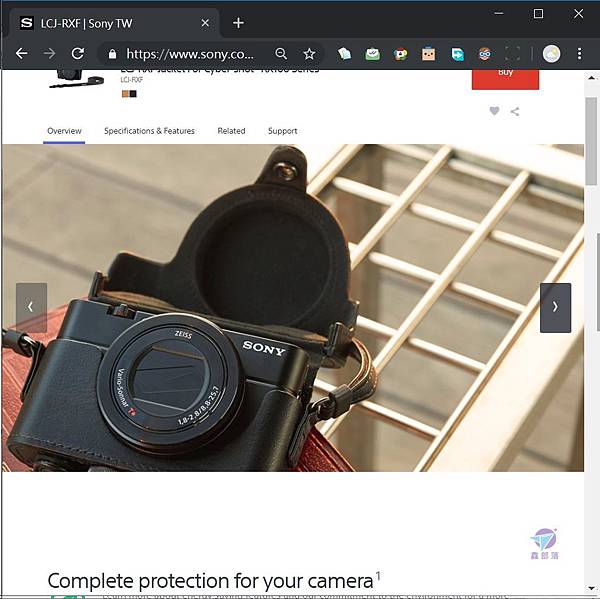Click 'Complete protection for your camera' heading
Viewport: 600px width, 599px height.
[x=210, y=581]
